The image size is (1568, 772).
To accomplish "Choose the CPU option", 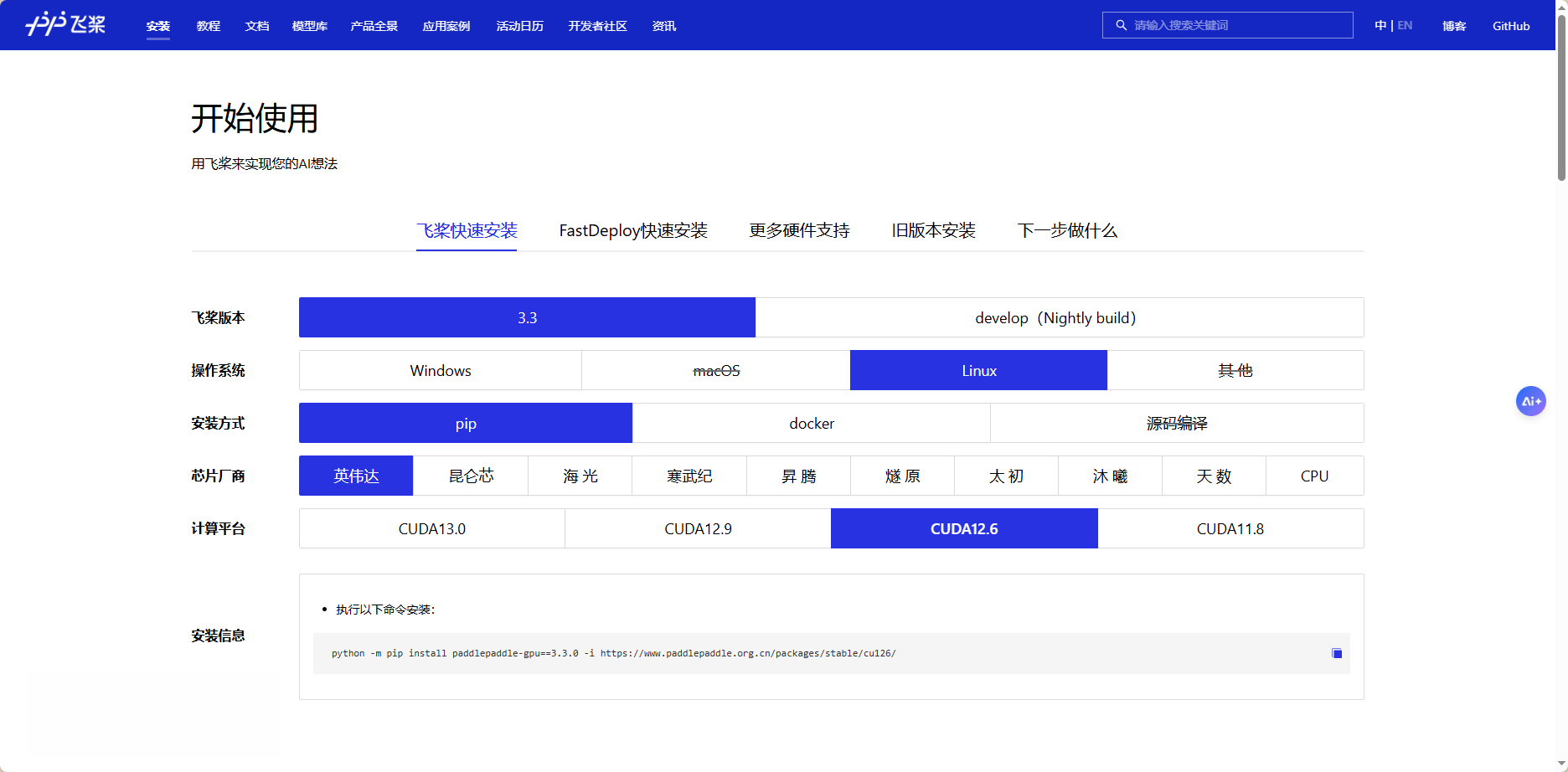I will coord(1315,476).
